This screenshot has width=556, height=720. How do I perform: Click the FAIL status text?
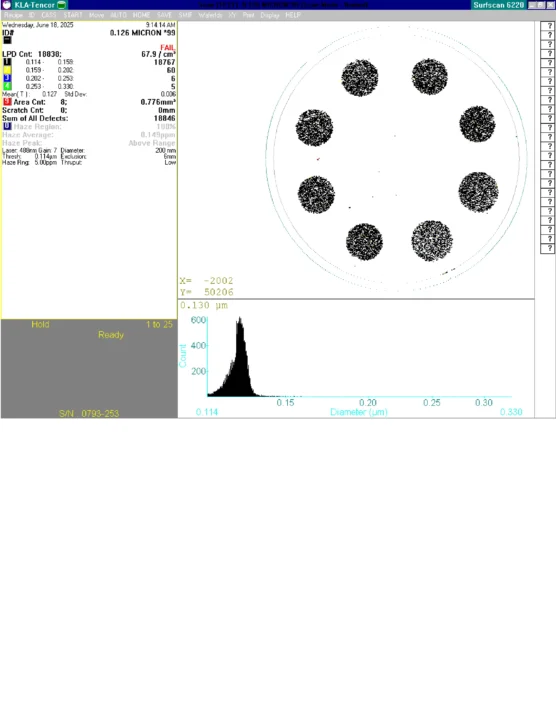click(168, 48)
